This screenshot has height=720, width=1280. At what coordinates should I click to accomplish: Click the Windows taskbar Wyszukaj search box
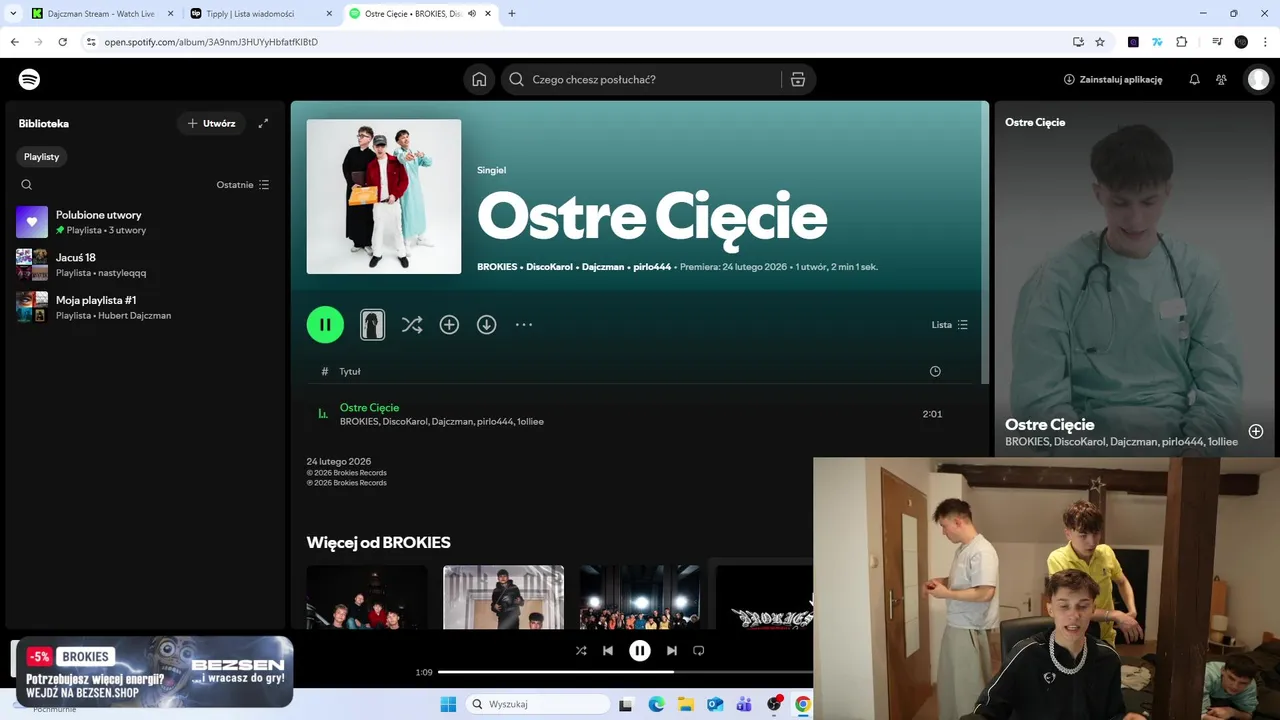coord(539,704)
